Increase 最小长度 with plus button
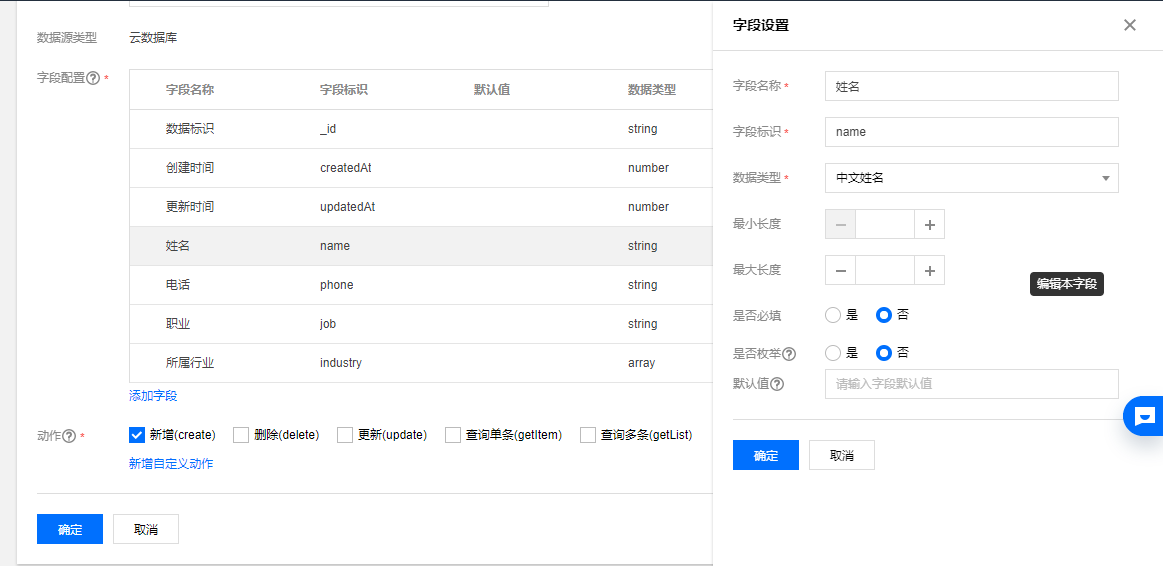Viewport: 1163px width, 566px height. 929,224
